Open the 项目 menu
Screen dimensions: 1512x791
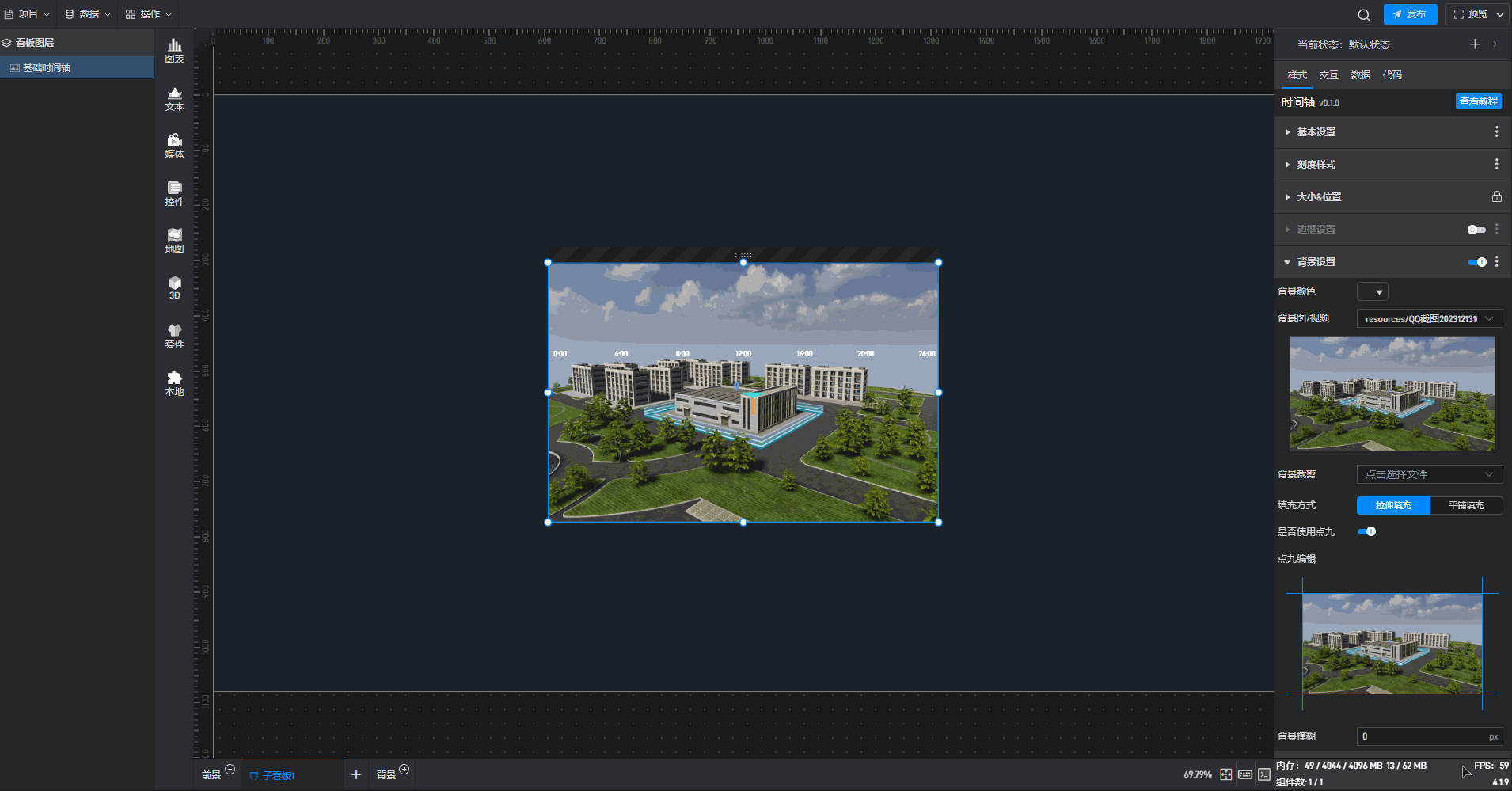coord(28,14)
